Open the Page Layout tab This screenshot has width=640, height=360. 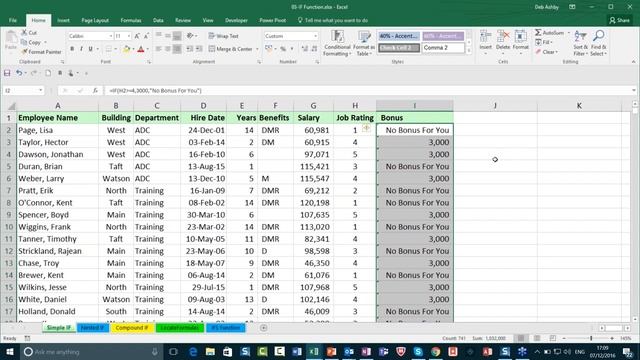tap(95, 20)
